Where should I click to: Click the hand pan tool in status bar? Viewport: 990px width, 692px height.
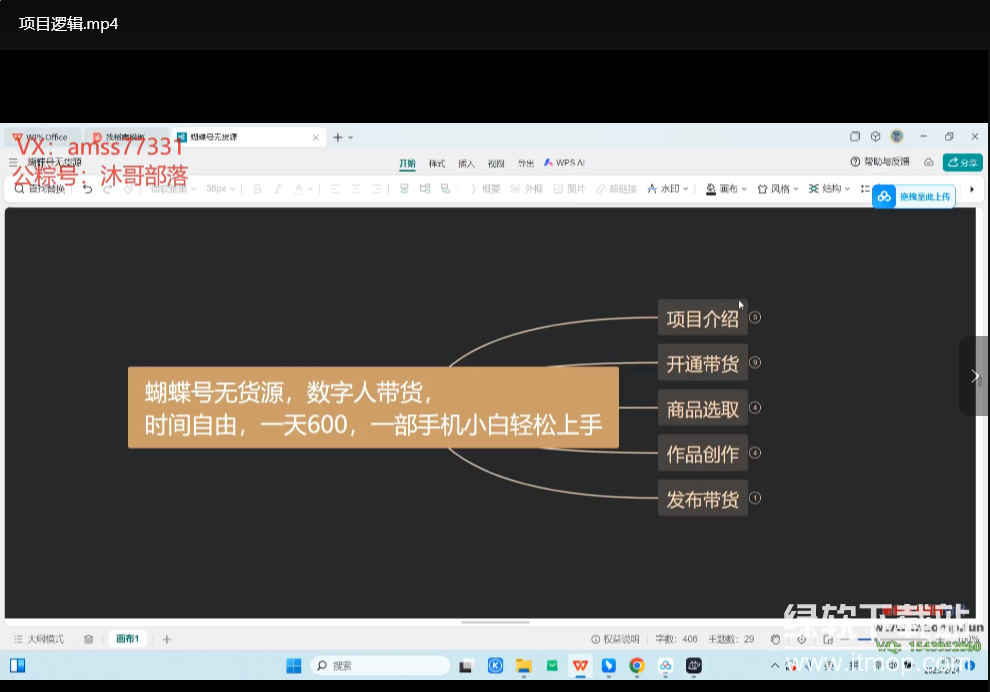pyautogui.click(x=775, y=639)
